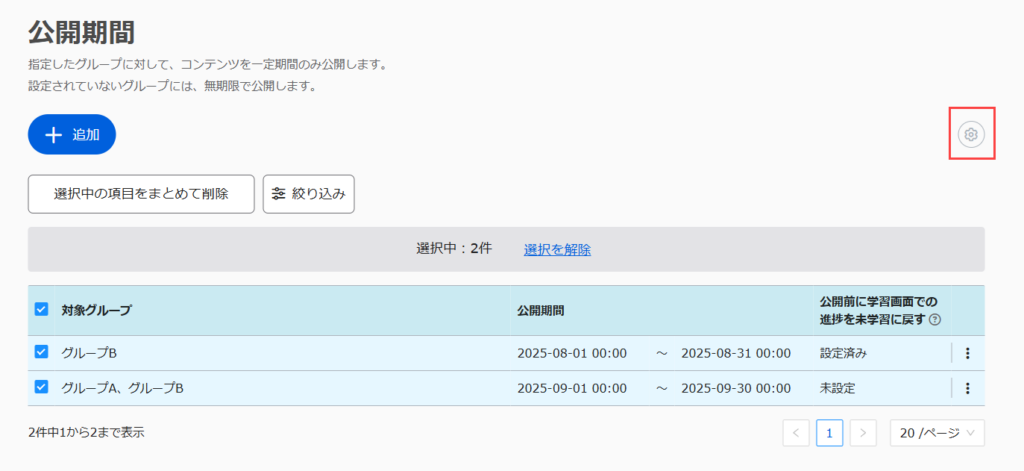1024x471 pixels.
Task: Click the 対象グループ column header
Action: point(96,310)
